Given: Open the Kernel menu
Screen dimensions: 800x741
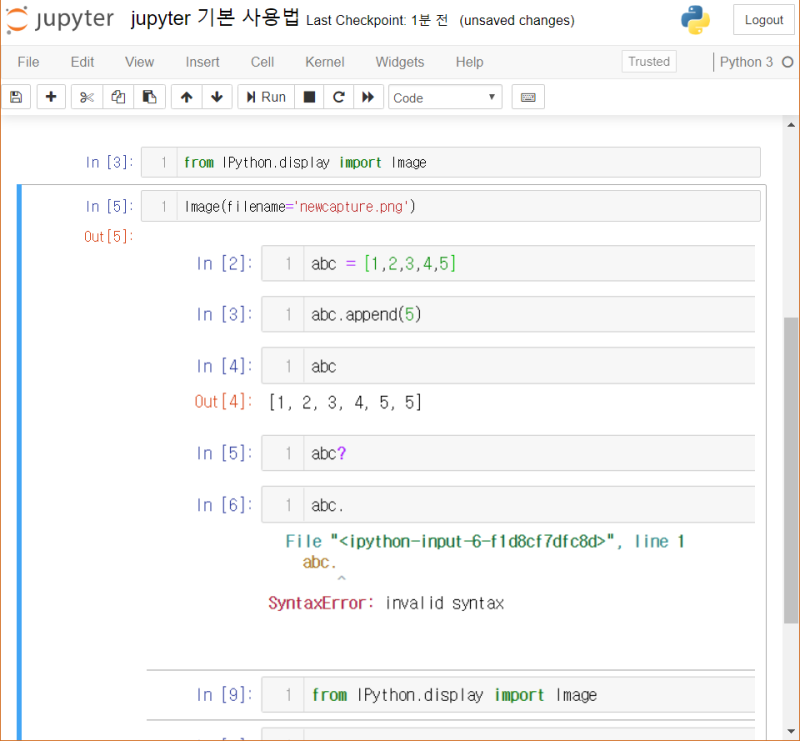Looking at the screenshot, I should [324, 62].
